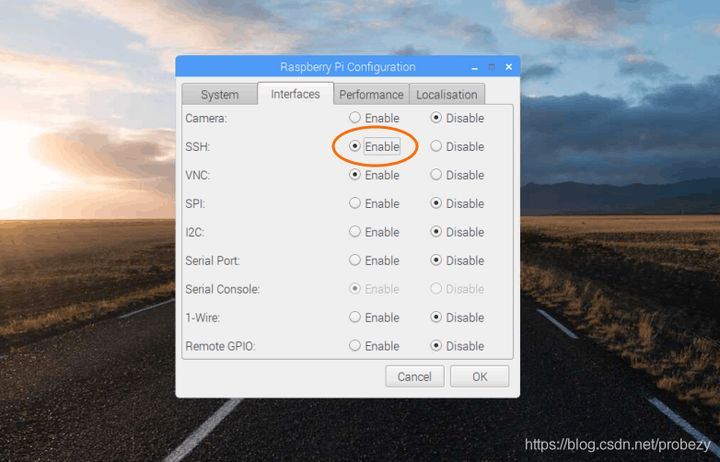Enable the Camera interface radio button

(355, 118)
